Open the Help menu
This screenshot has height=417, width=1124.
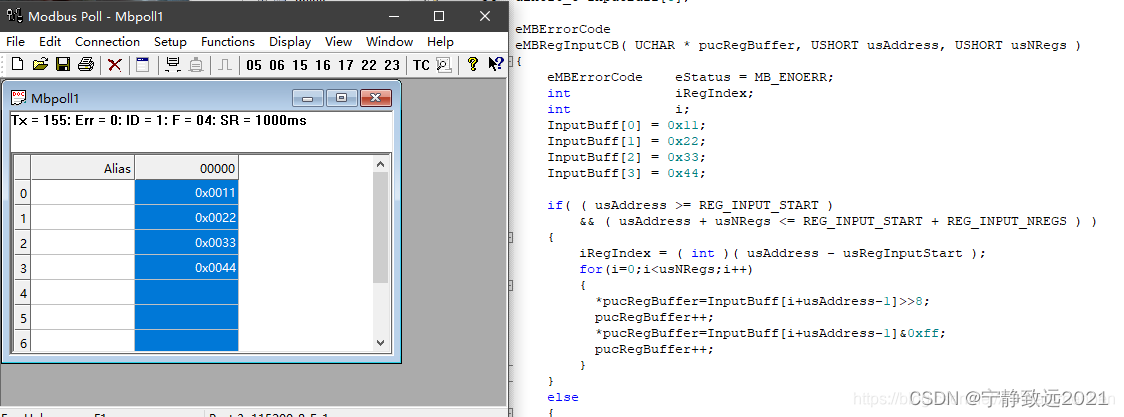[x=440, y=42]
